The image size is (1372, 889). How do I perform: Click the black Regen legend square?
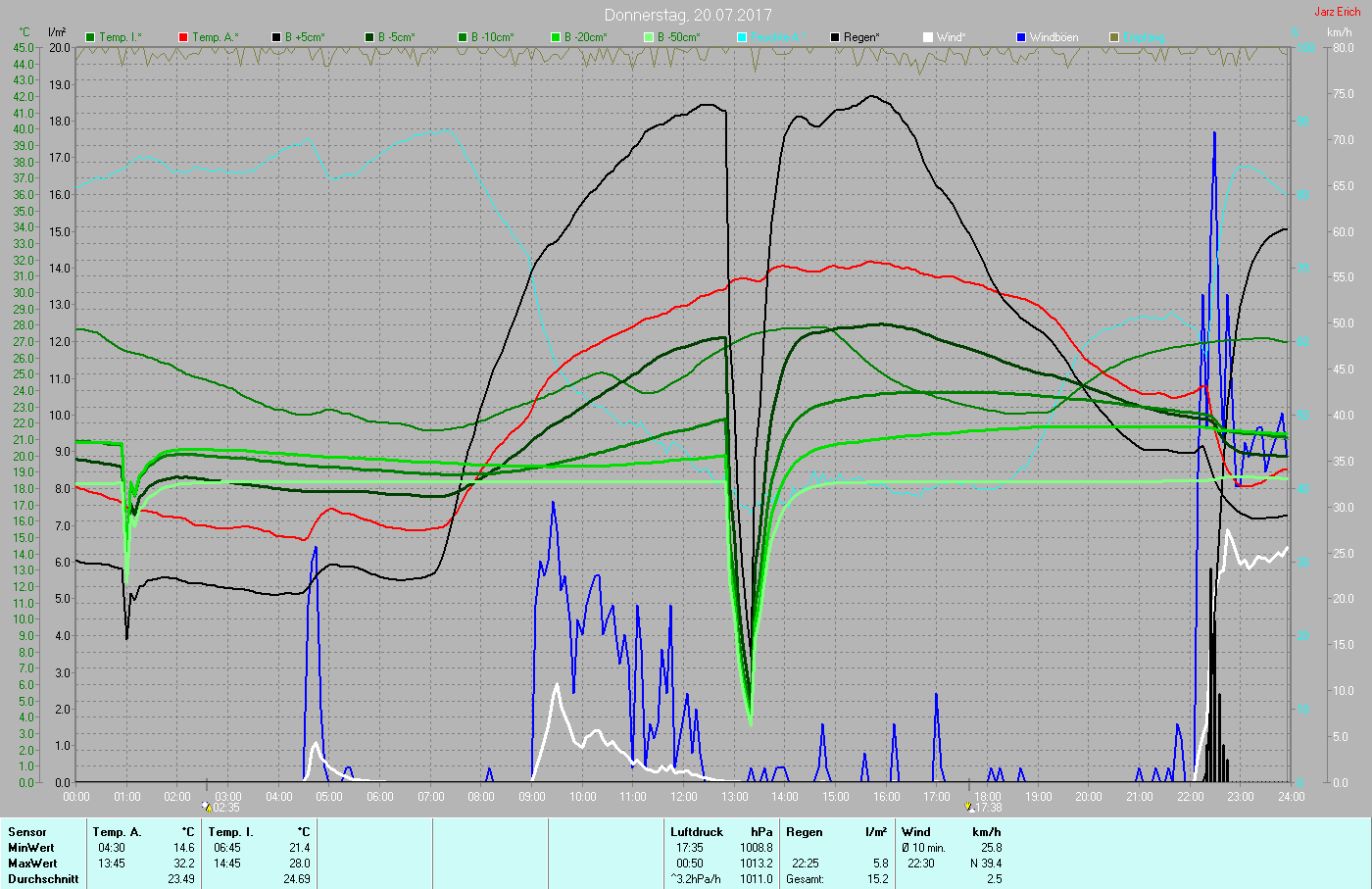(835, 37)
